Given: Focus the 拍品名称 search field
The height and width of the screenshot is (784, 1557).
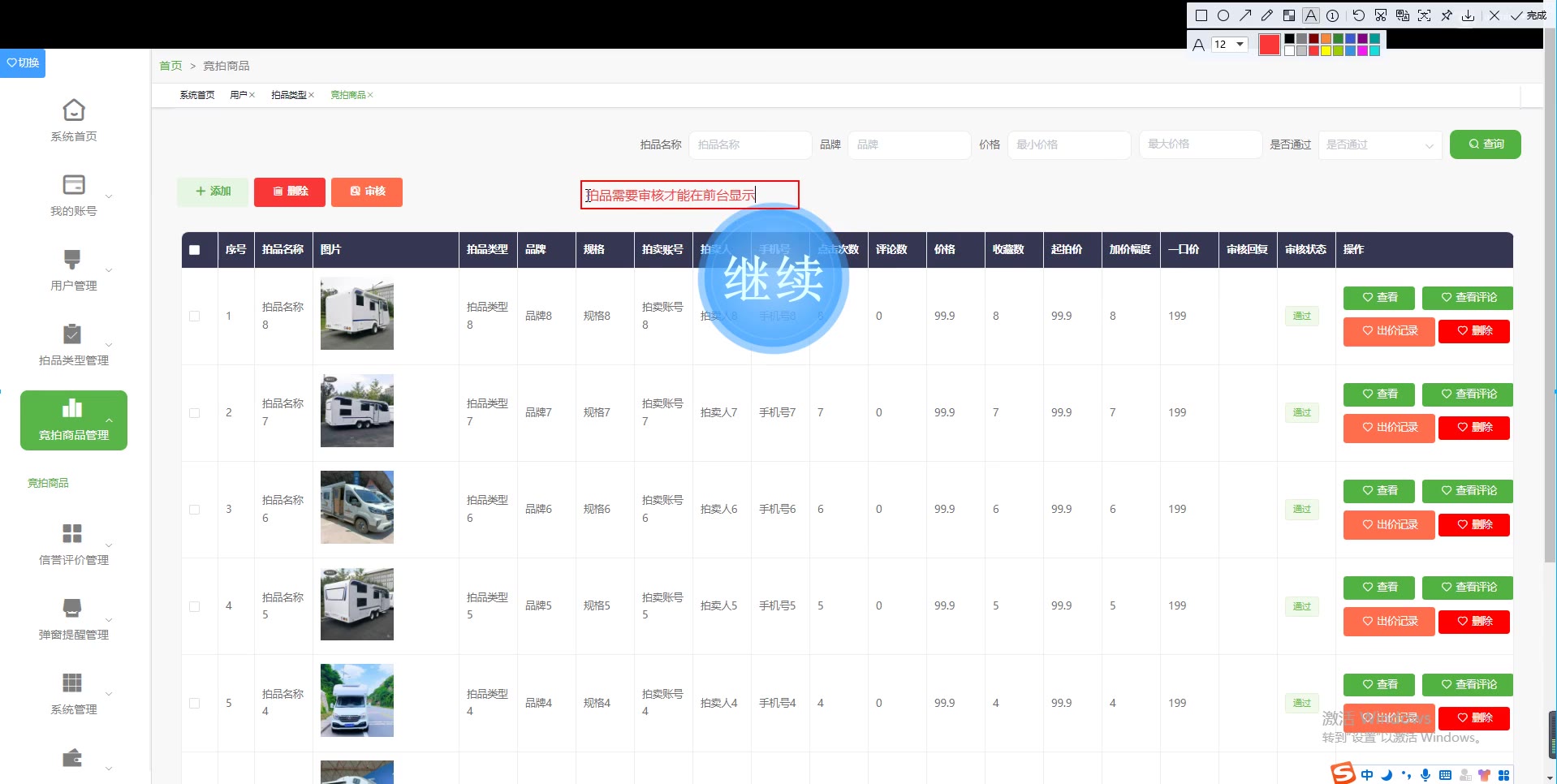Looking at the screenshot, I should pos(750,144).
